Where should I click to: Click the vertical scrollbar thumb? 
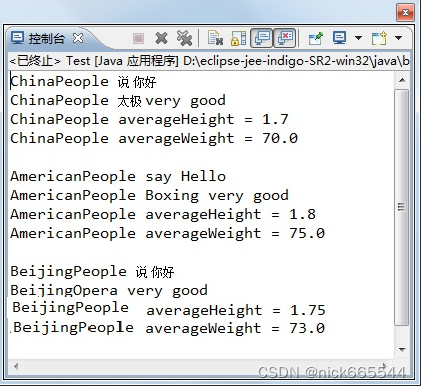pos(402,207)
